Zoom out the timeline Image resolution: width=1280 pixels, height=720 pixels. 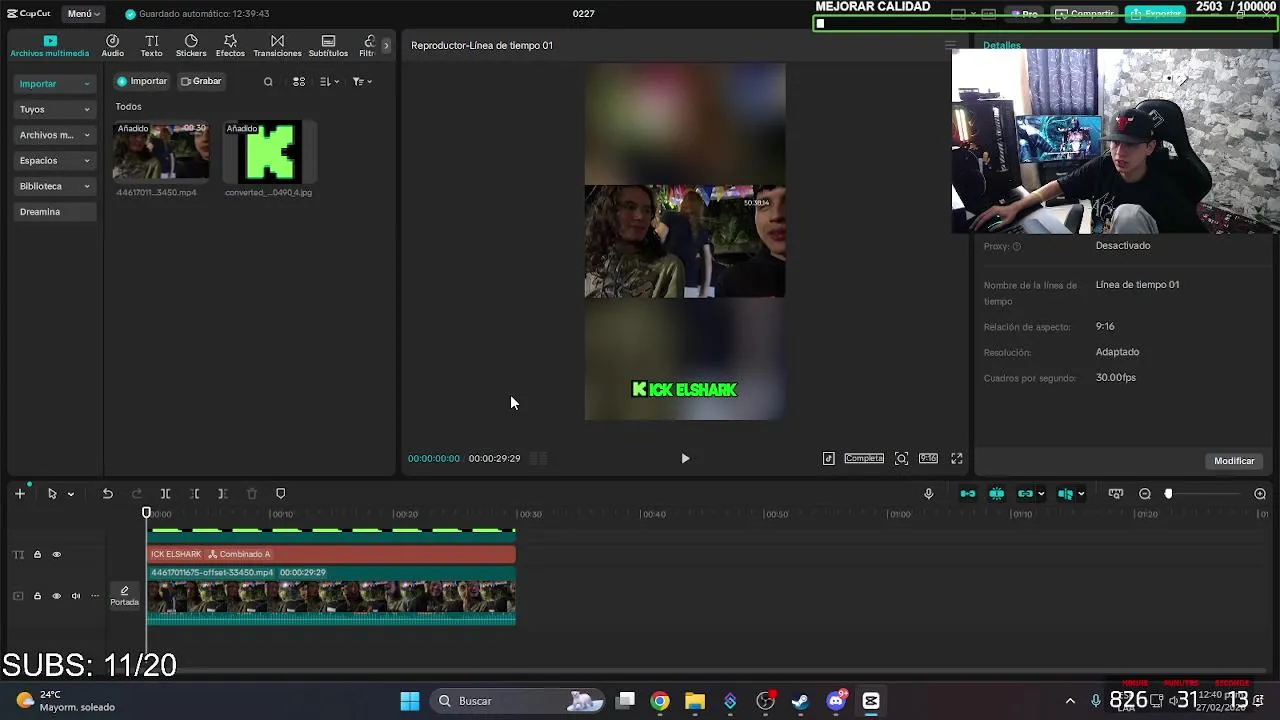(1145, 494)
